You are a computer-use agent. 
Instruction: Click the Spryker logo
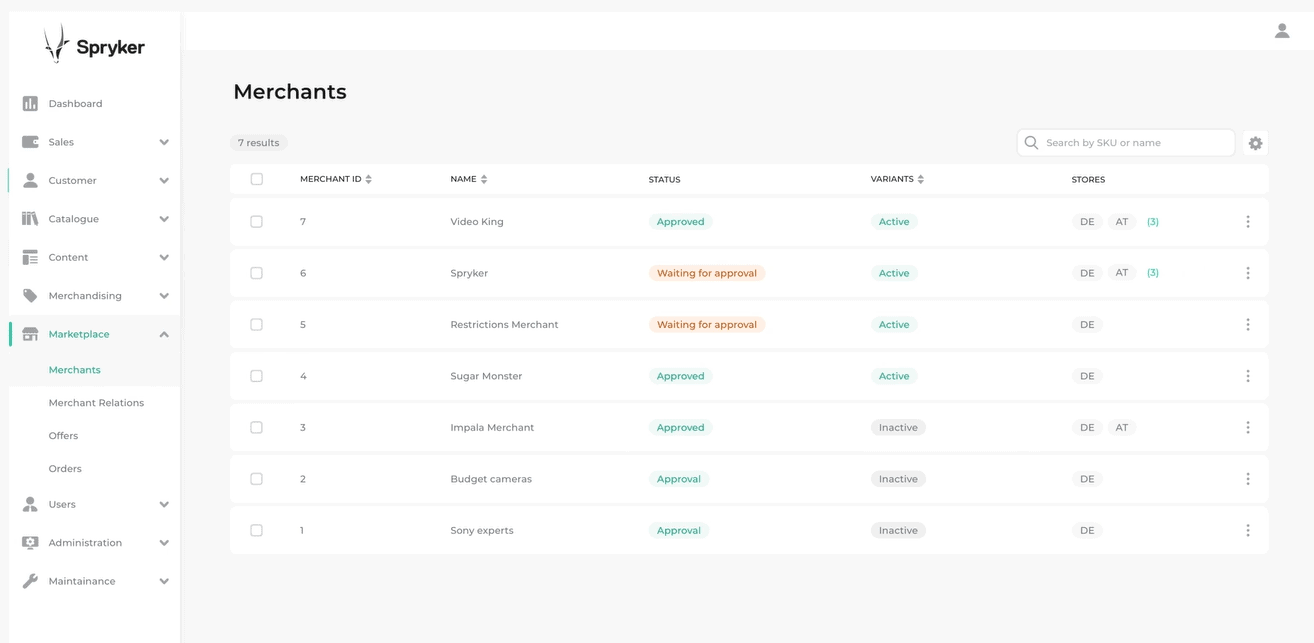point(94,44)
